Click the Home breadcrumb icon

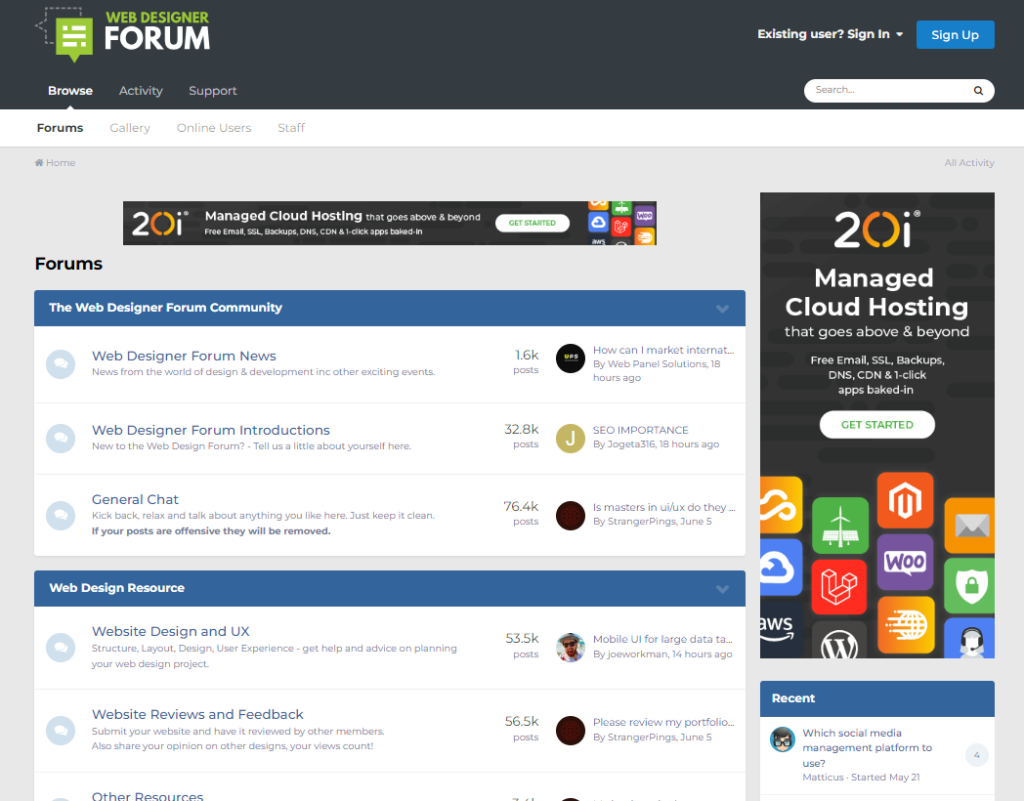(40, 163)
